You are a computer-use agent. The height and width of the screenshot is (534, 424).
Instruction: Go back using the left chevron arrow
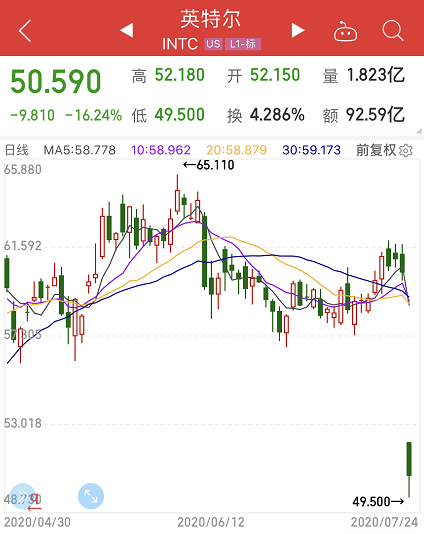point(25,31)
